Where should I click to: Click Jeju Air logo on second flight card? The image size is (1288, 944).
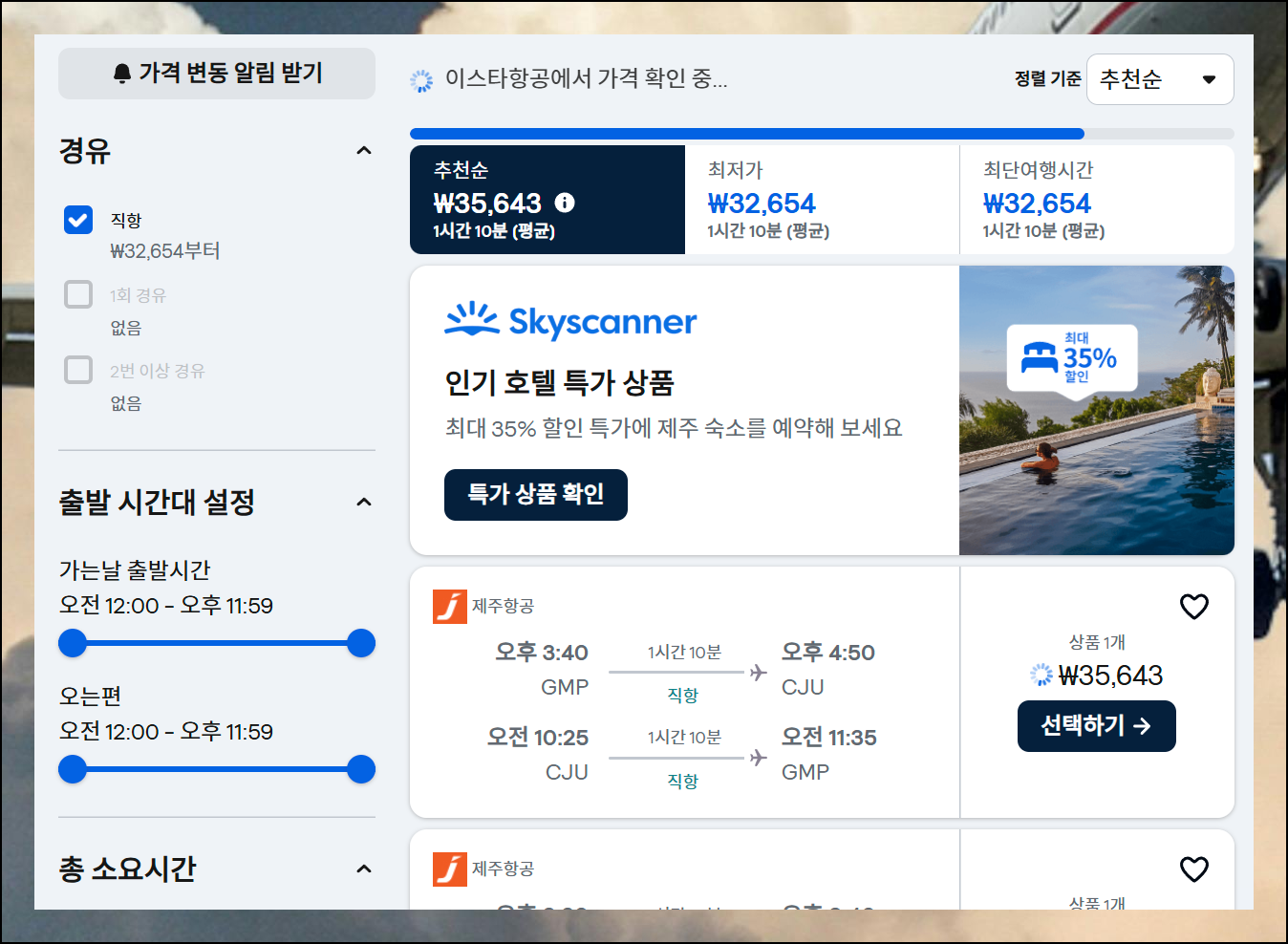coord(450,869)
